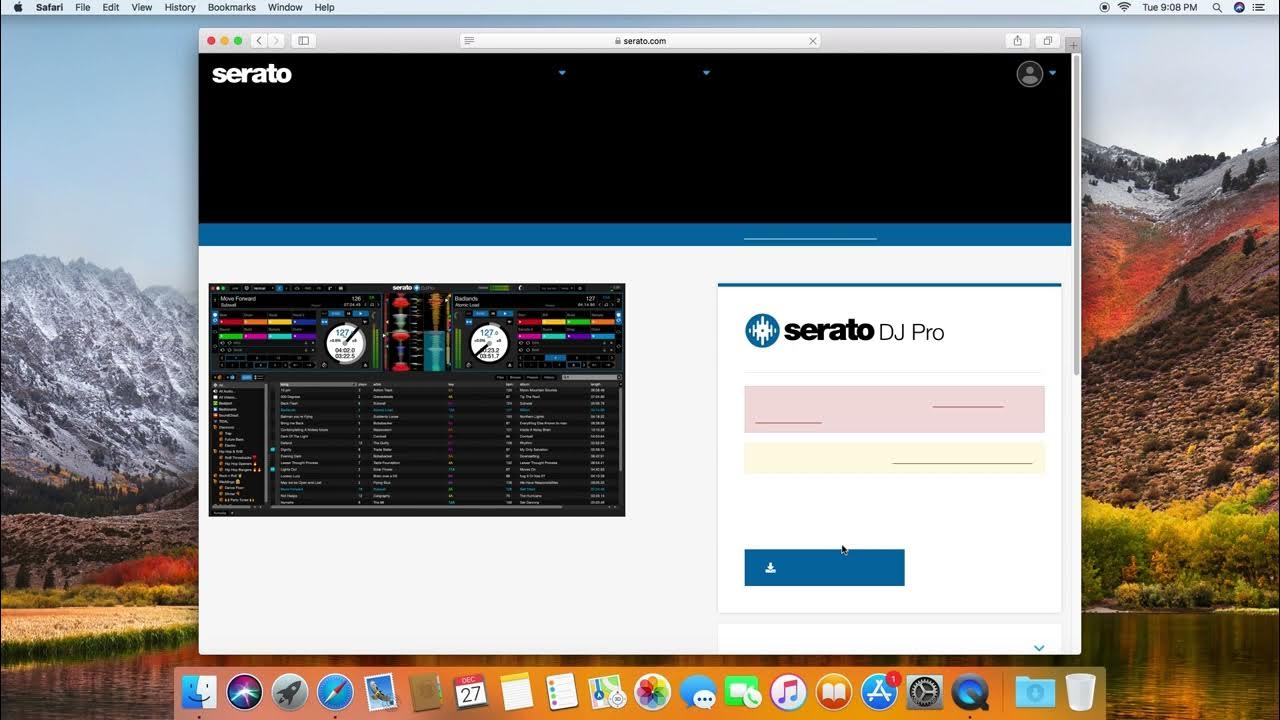This screenshot has width=1280, height=720.
Task: Open the second header navigation dropdown arrow
Action: point(706,73)
